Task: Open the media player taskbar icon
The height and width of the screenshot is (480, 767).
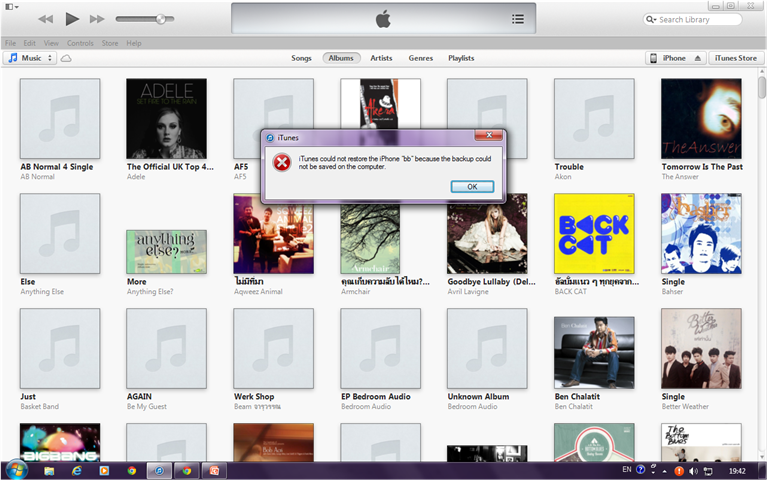Action: pyautogui.click(x=104, y=471)
